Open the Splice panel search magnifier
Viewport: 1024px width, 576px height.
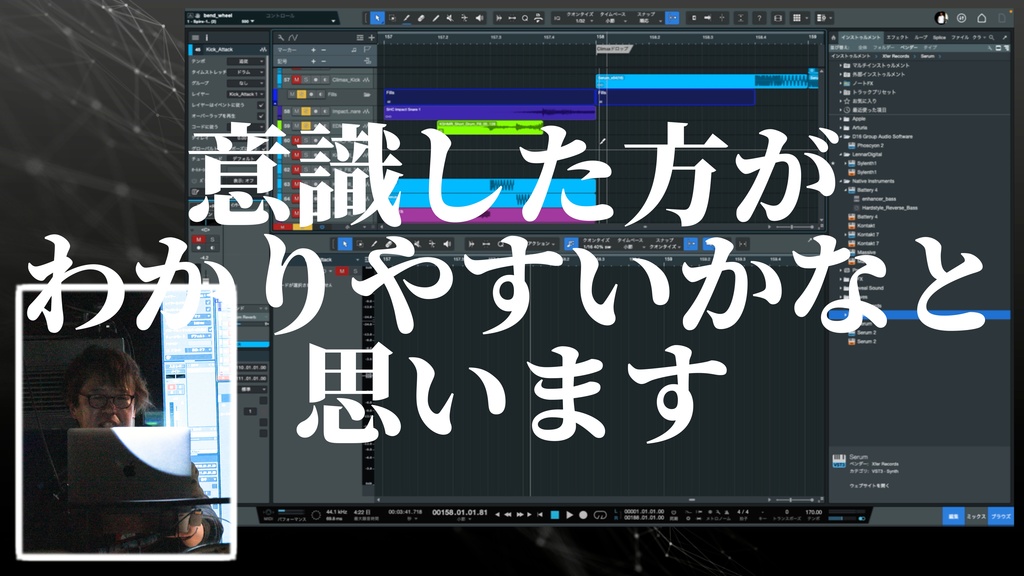click(992, 38)
